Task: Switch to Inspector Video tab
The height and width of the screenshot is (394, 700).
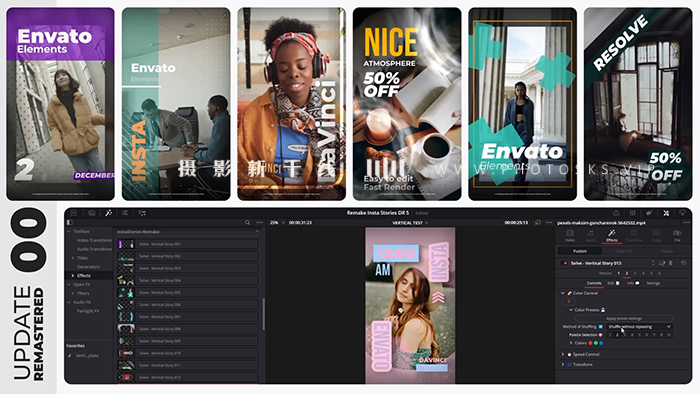Action: (x=570, y=236)
